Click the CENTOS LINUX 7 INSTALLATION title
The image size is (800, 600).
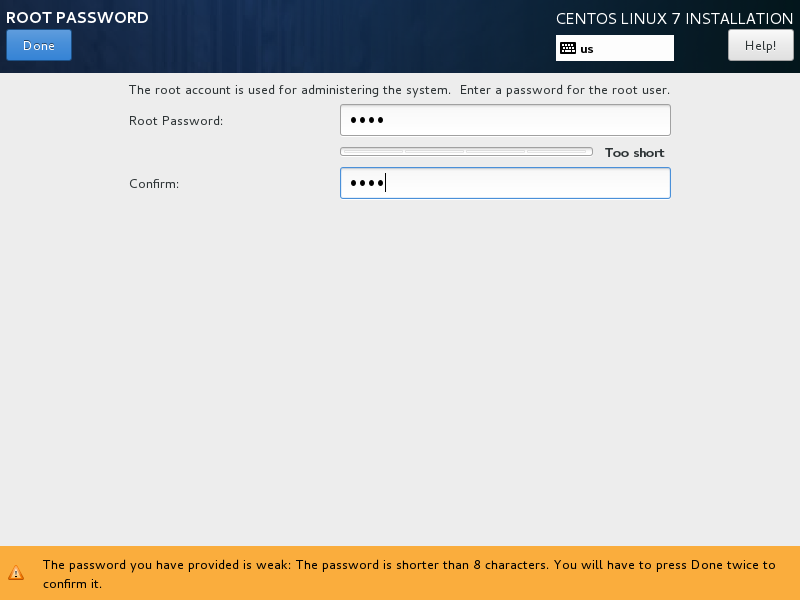[x=674, y=19]
